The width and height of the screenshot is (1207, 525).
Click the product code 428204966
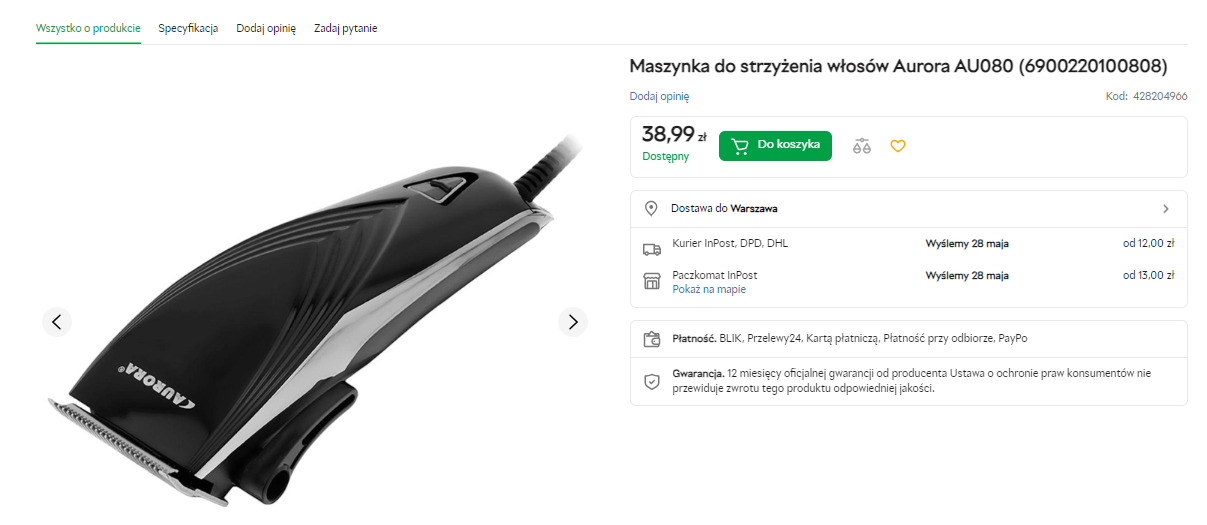[x=1160, y=97]
